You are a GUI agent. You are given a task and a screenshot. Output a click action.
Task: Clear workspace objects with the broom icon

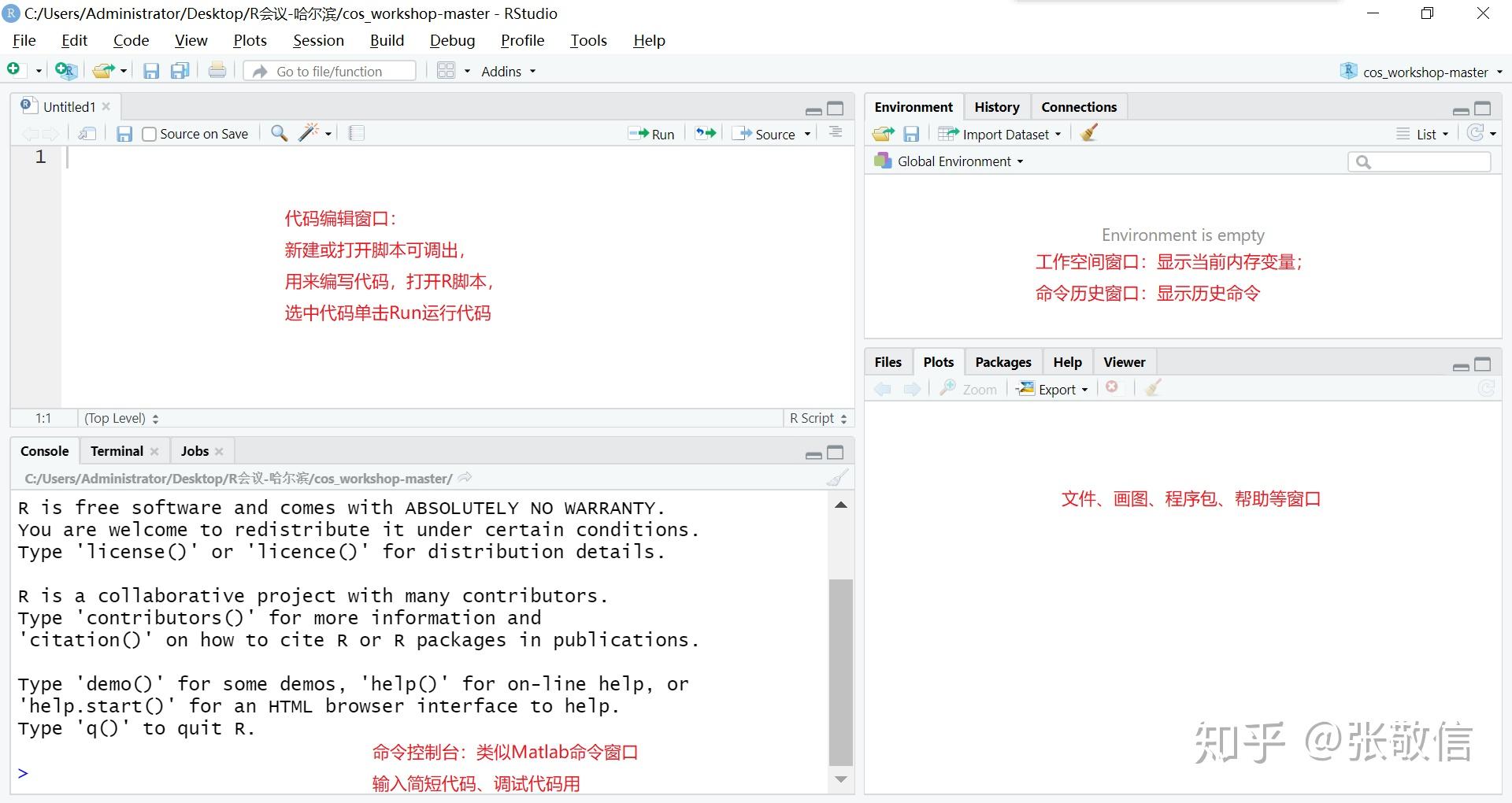[x=1088, y=133]
